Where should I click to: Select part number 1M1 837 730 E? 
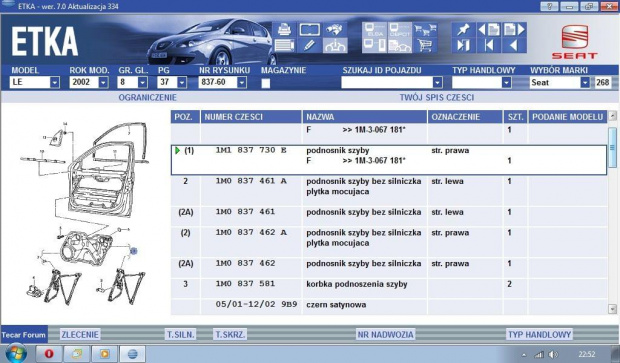(251, 150)
